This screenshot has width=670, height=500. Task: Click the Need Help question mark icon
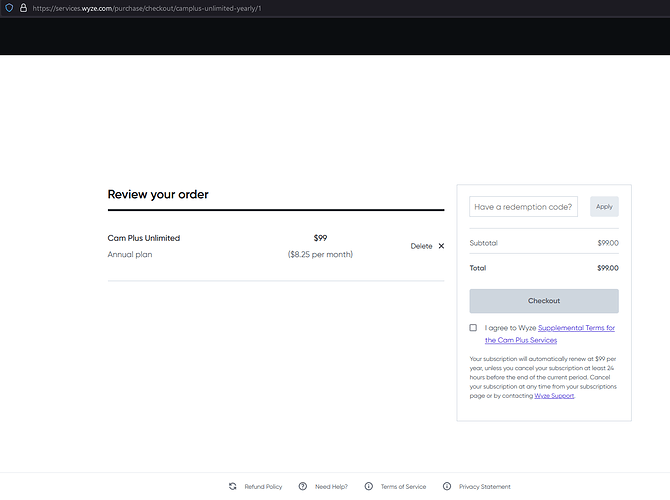tap(303, 486)
